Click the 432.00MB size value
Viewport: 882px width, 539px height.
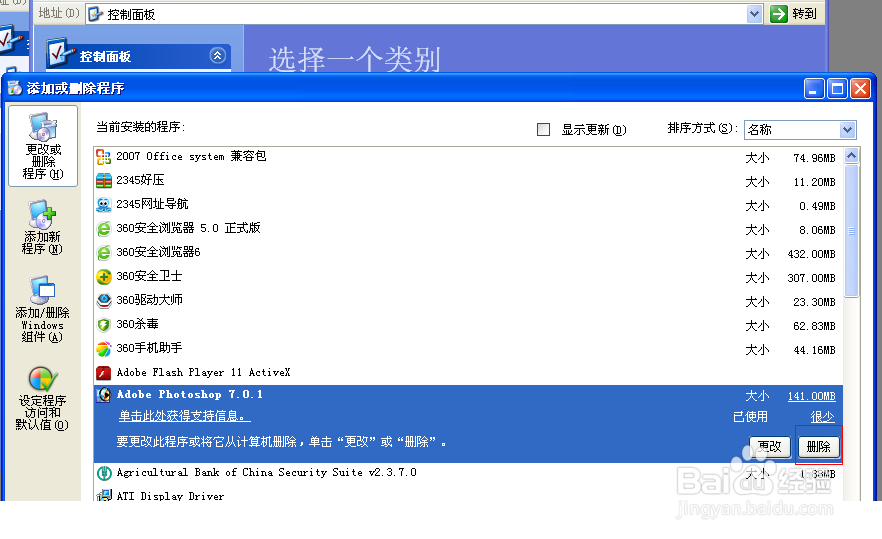811,254
